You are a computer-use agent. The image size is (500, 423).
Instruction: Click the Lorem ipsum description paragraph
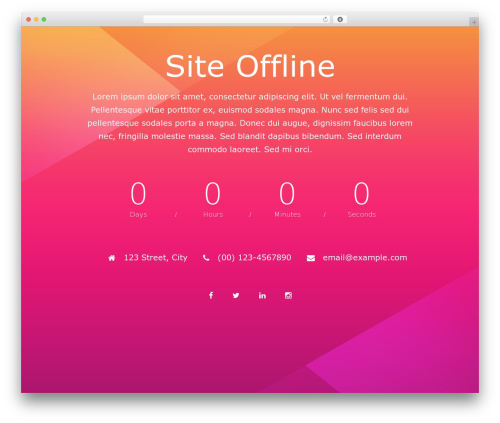point(250,123)
